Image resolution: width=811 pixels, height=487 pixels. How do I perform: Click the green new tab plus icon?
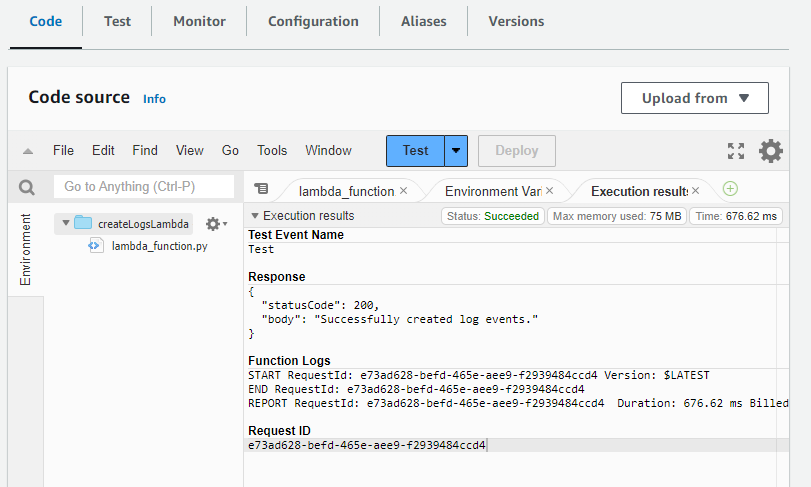730,189
